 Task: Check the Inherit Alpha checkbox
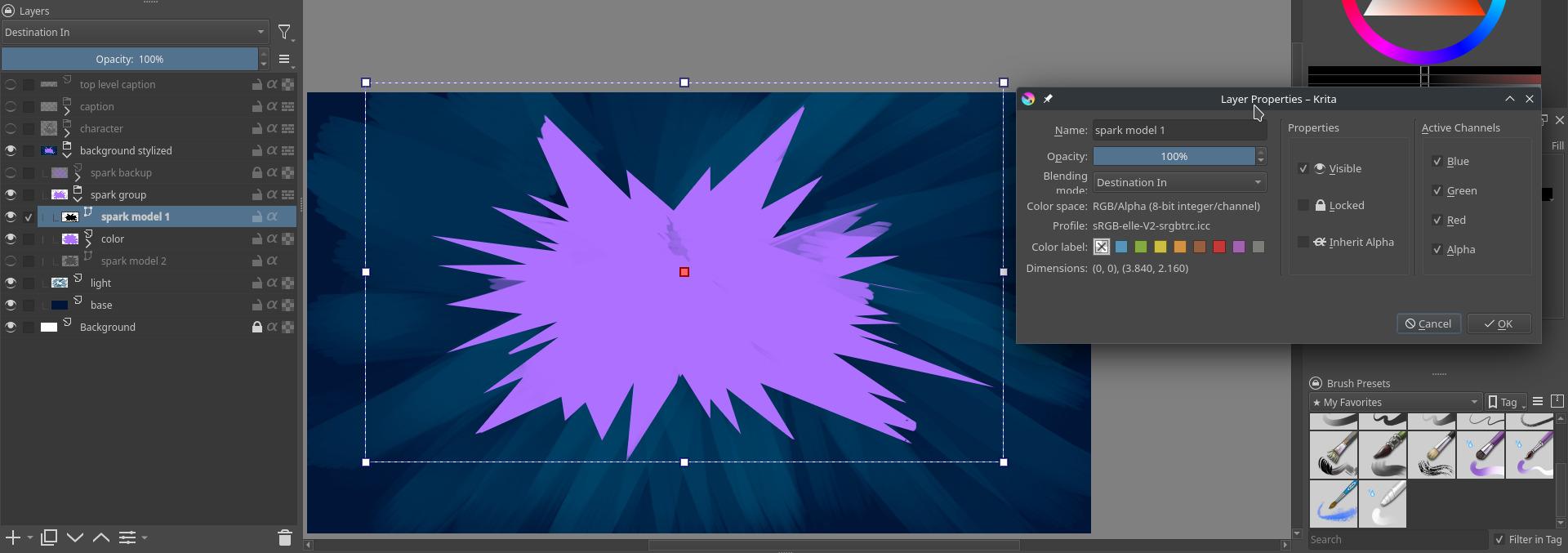pyautogui.click(x=1303, y=242)
